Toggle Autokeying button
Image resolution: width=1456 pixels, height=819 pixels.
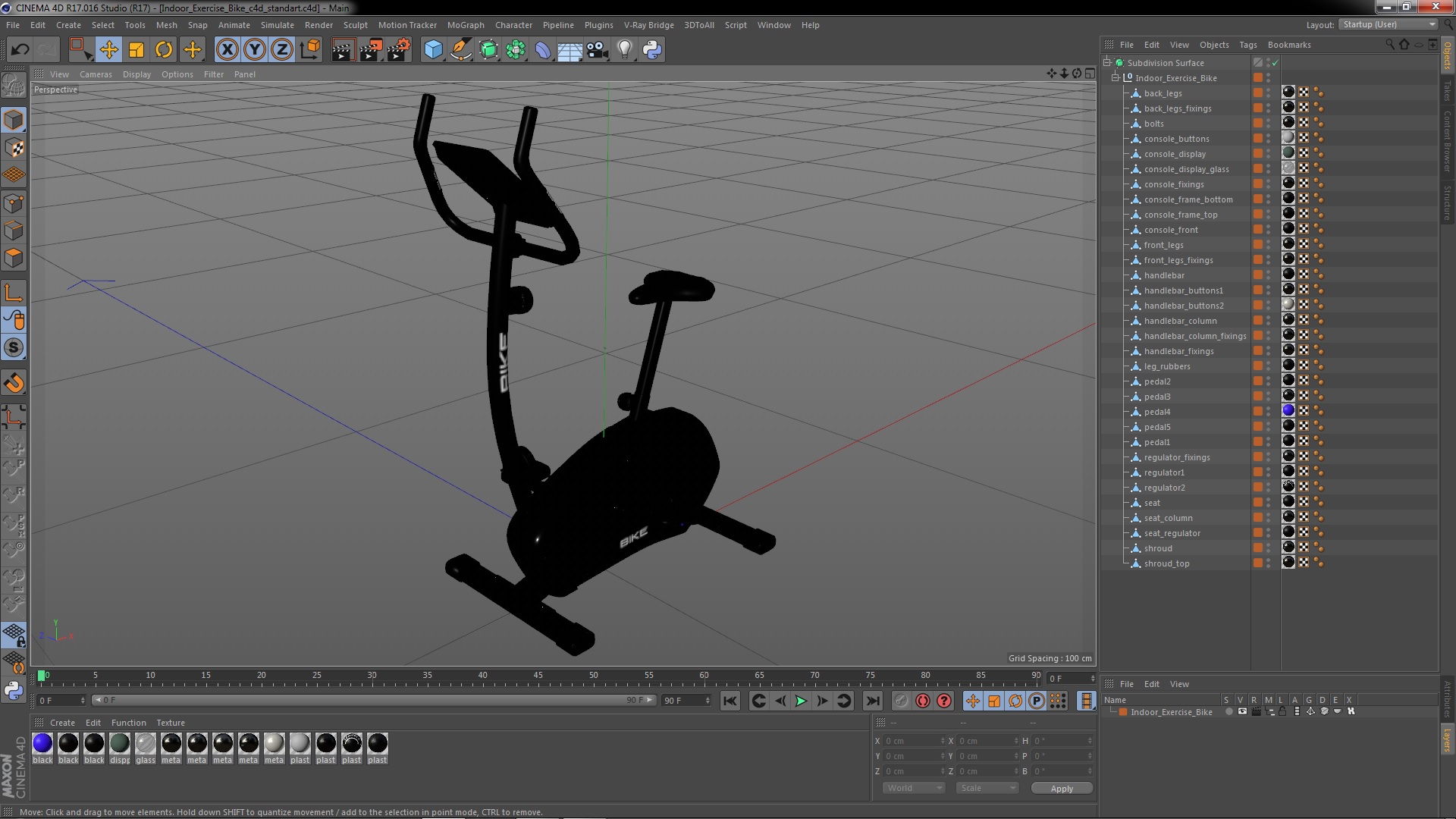point(922,701)
